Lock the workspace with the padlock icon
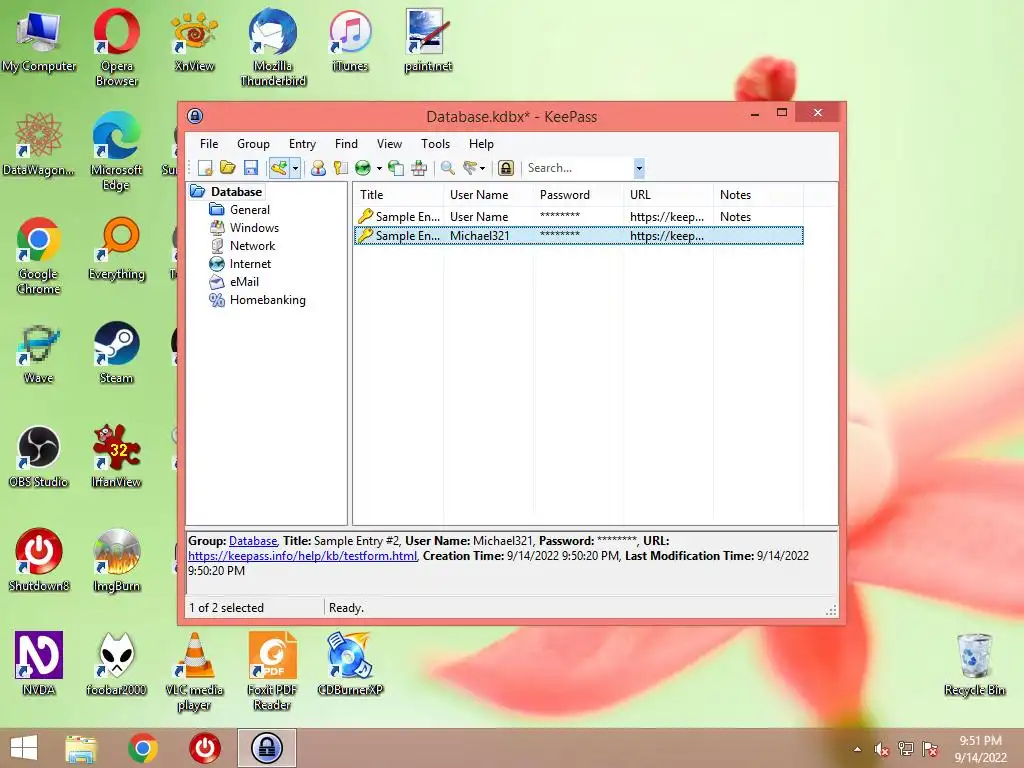The image size is (1024, 768). pos(505,168)
